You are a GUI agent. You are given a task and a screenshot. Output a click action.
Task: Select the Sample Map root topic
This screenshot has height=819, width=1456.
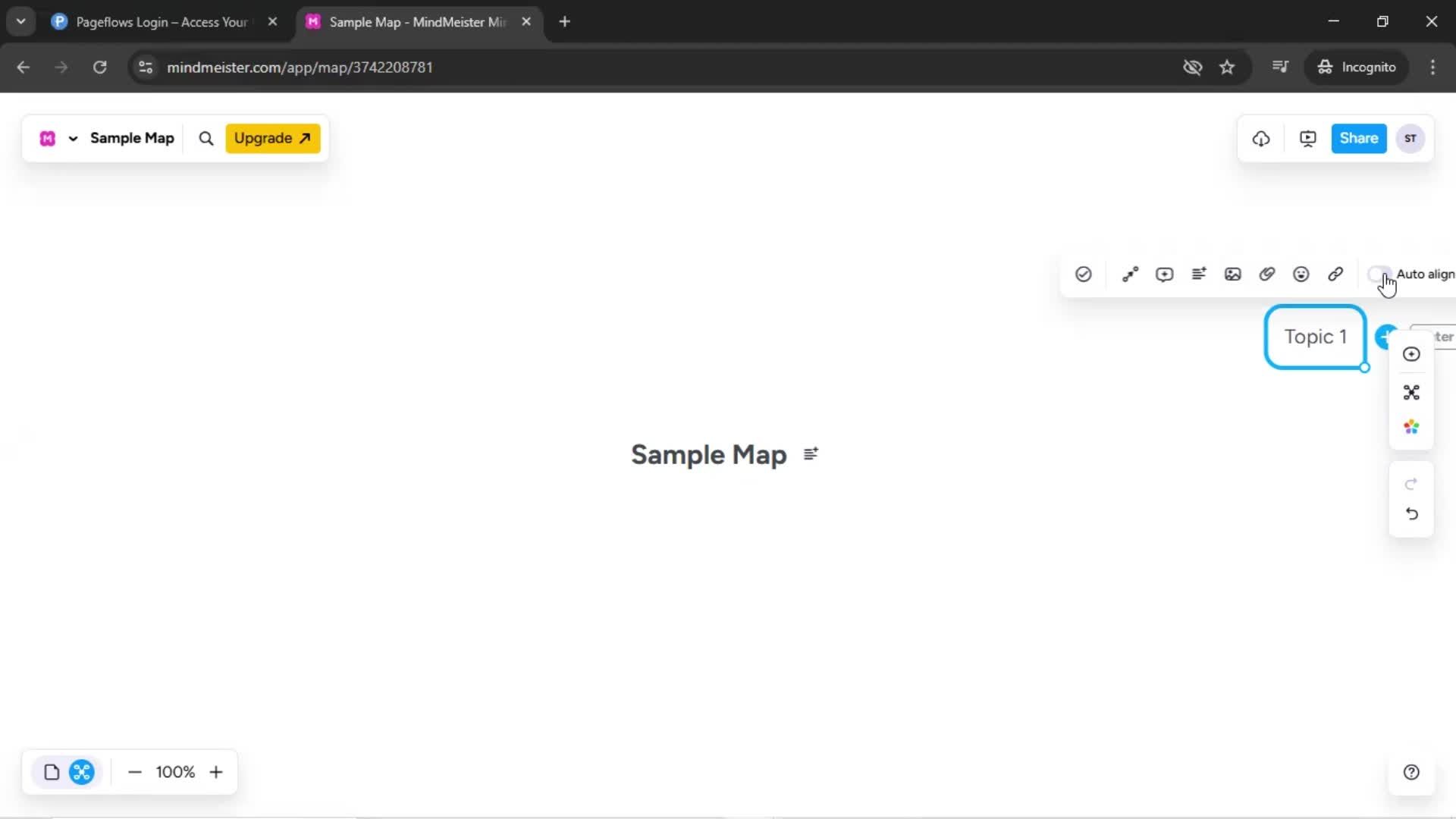click(x=709, y=455)
